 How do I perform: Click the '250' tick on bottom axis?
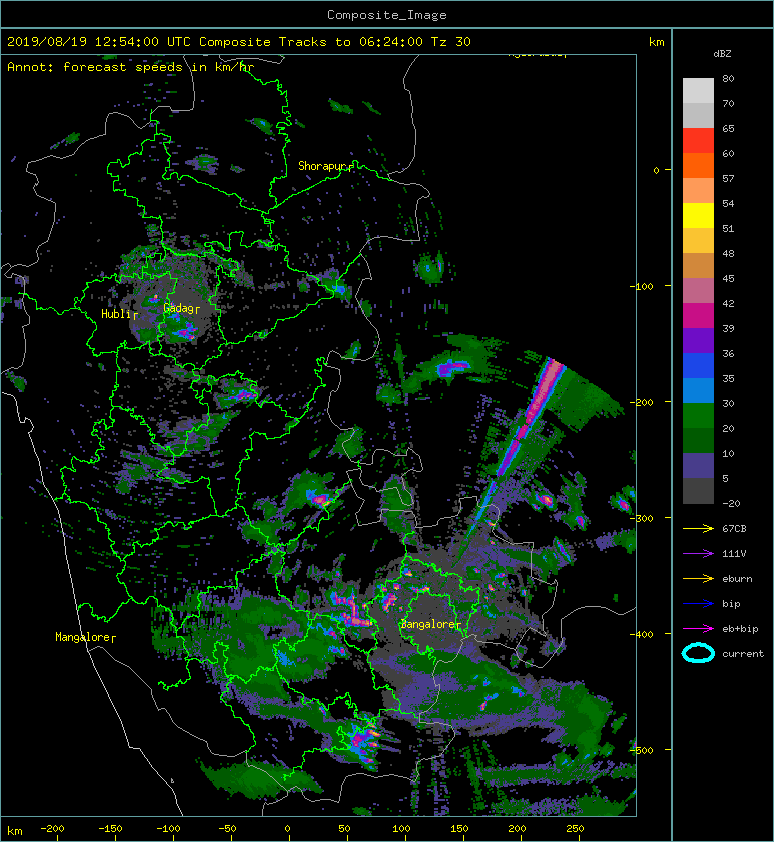pos(575,829)
